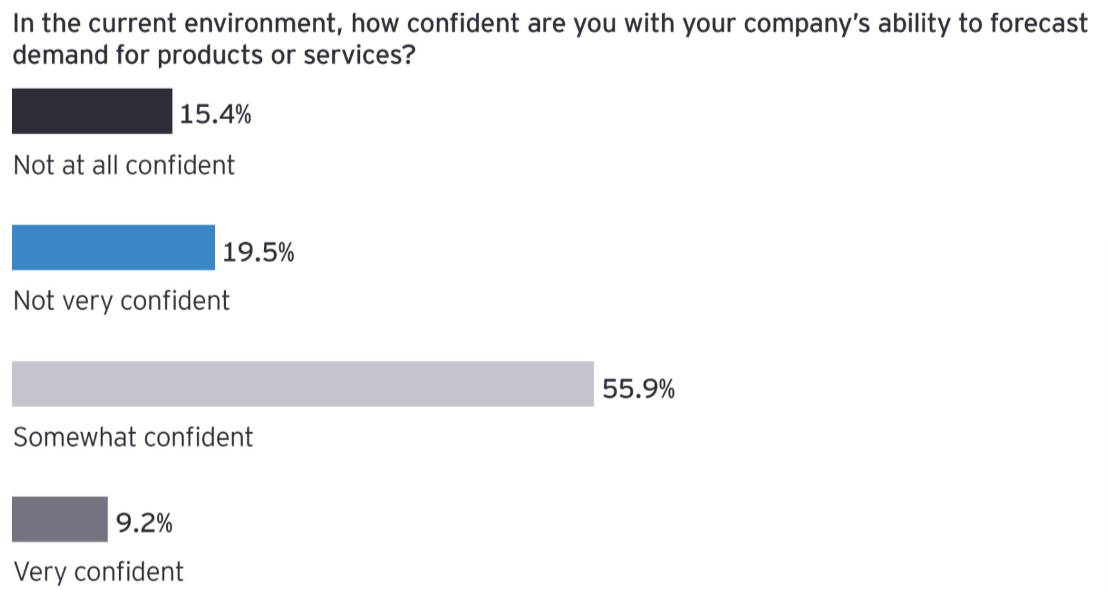Select the 19.5% value label

(259, 252)
